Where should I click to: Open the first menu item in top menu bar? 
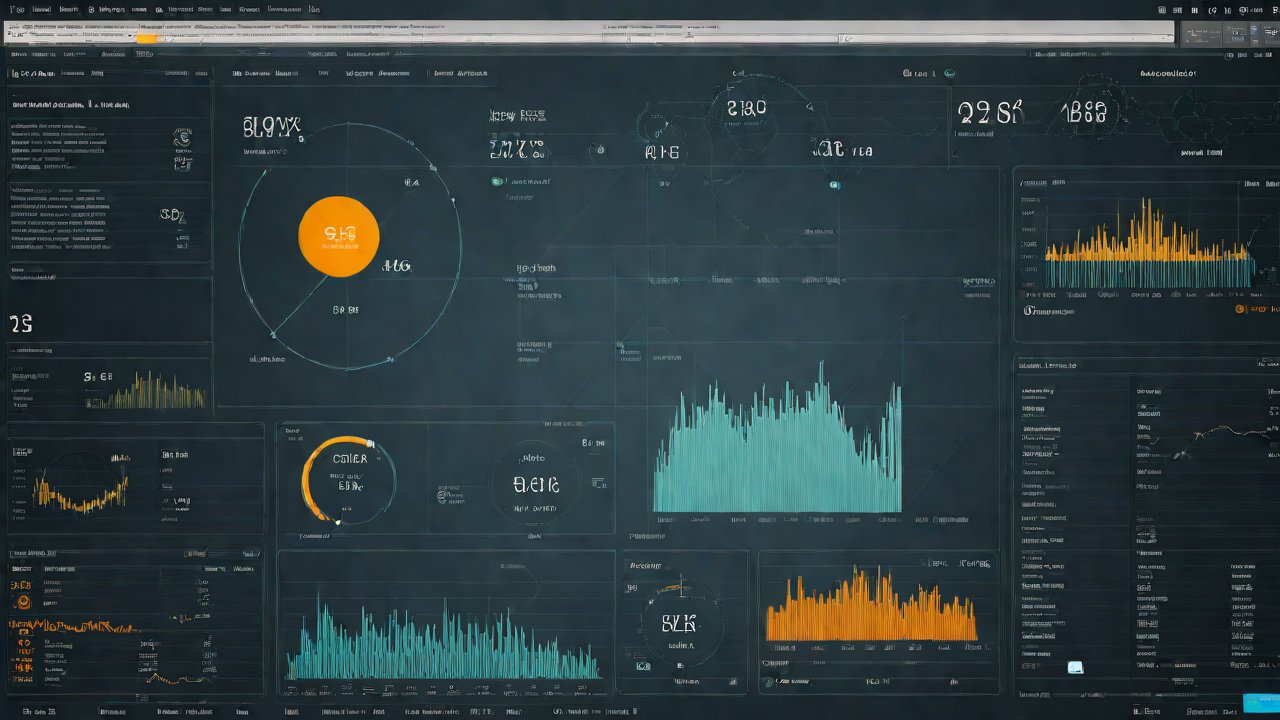click(x=12, y=9)
